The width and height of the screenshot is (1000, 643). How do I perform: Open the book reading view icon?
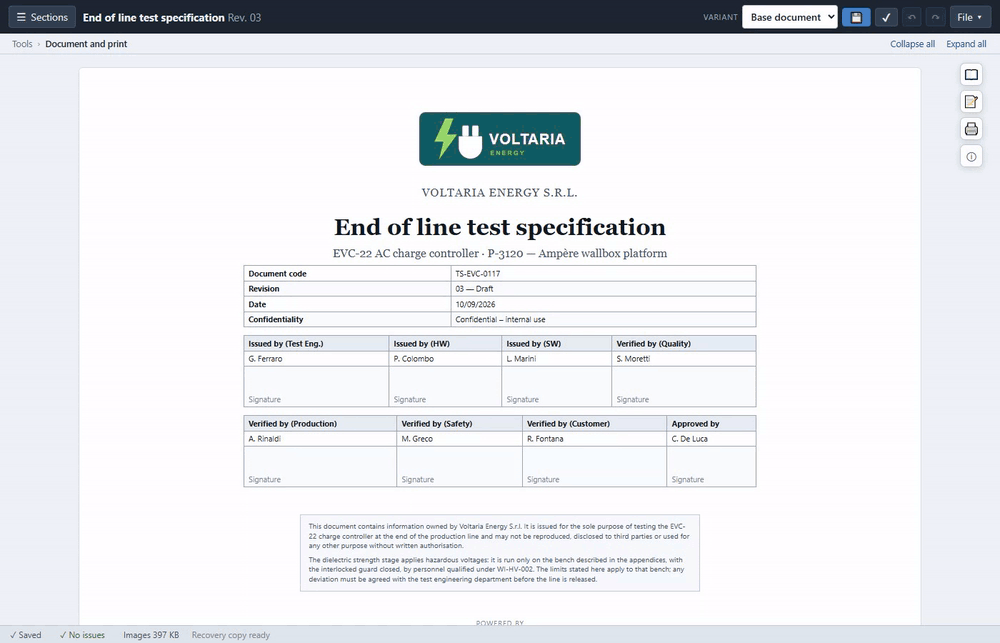pos(971,75)
